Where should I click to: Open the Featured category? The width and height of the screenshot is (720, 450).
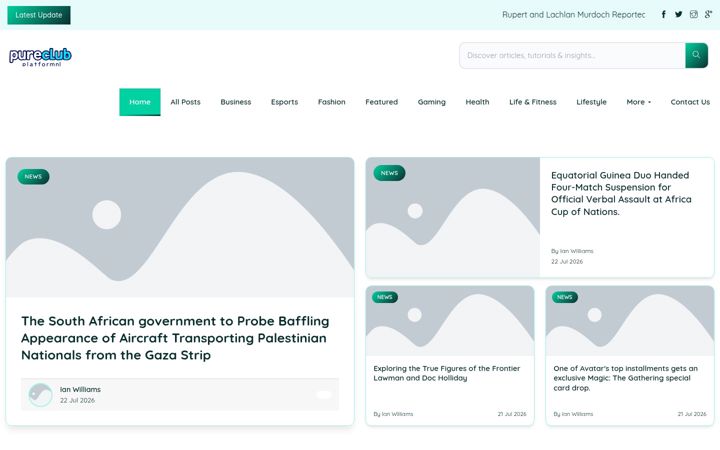pyautogui.click(x=382, y=102)
